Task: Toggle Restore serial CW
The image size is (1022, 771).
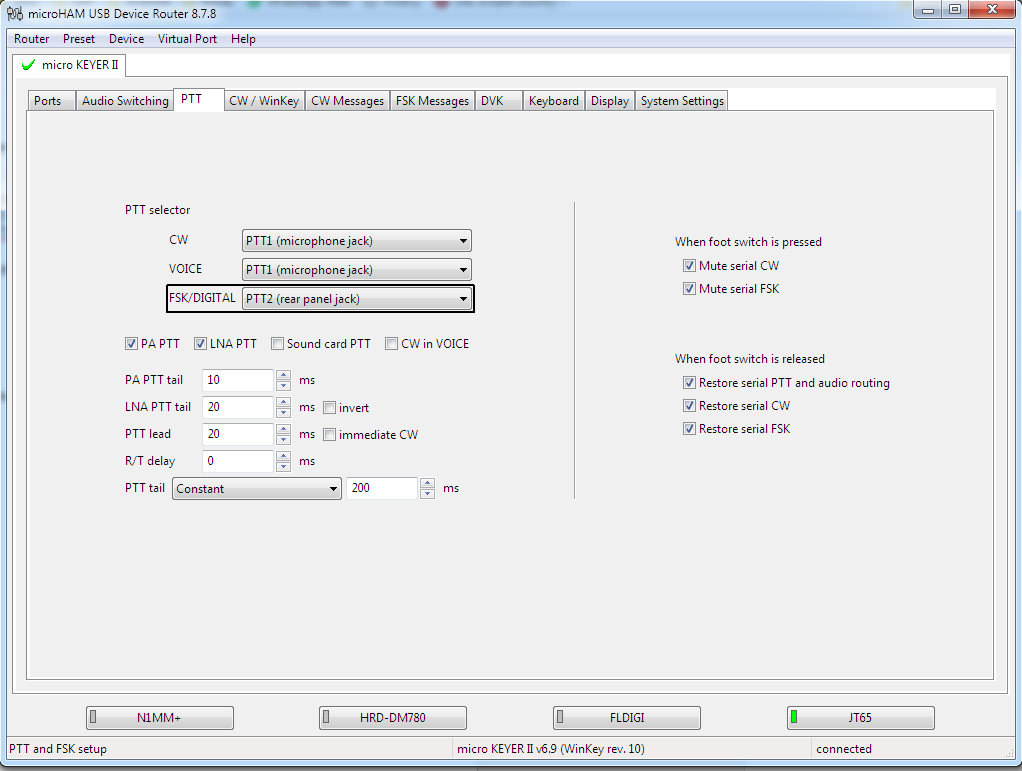Action: tap(689, 405)
